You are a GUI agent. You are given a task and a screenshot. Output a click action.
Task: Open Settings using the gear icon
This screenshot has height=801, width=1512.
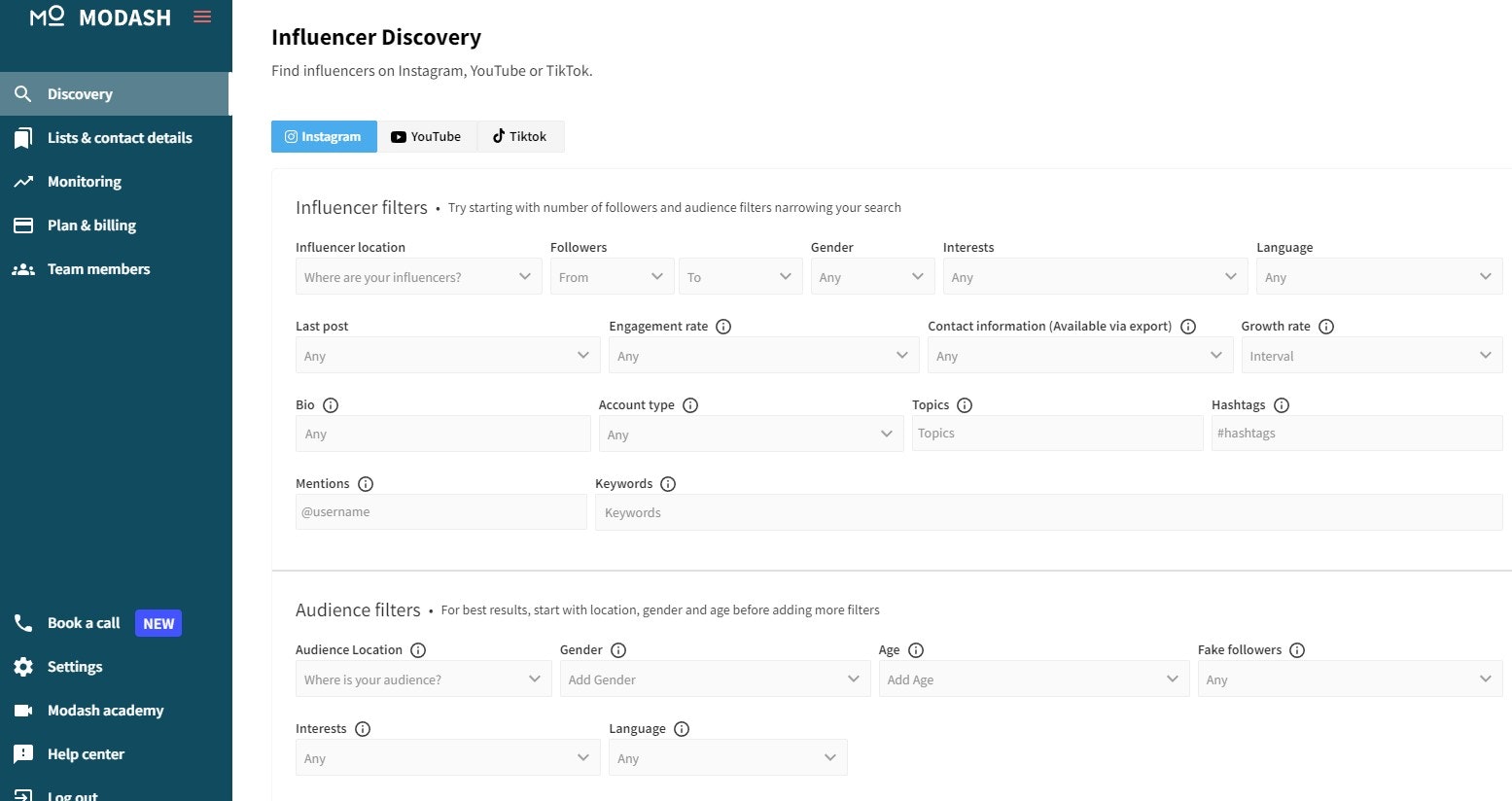(x=24, y=666)
